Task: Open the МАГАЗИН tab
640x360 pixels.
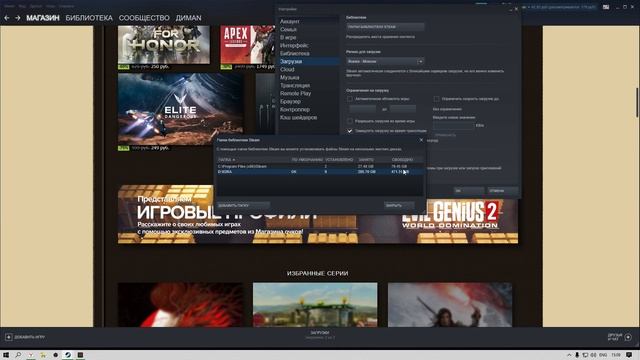Action: tap(43, 18)
